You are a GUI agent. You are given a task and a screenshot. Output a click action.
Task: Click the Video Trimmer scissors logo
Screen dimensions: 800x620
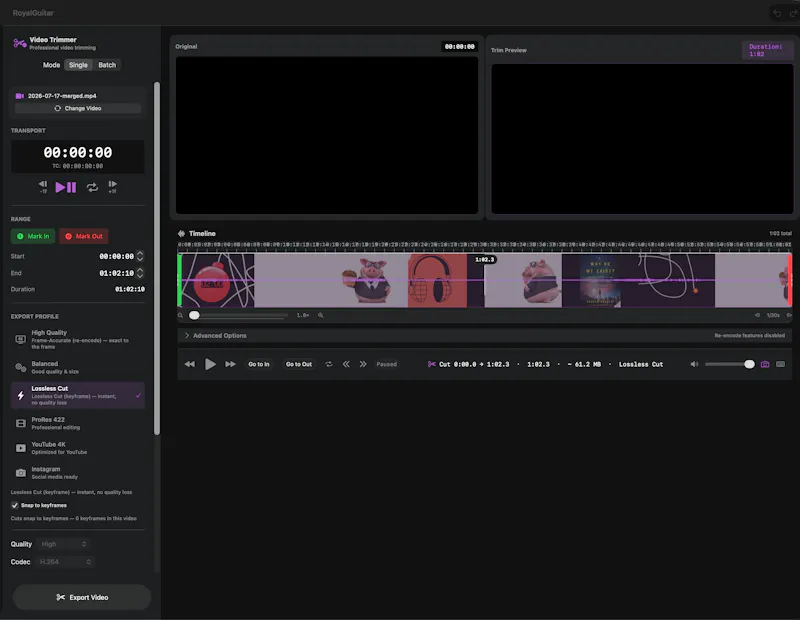pyautogui.click(x=19, y=43)
